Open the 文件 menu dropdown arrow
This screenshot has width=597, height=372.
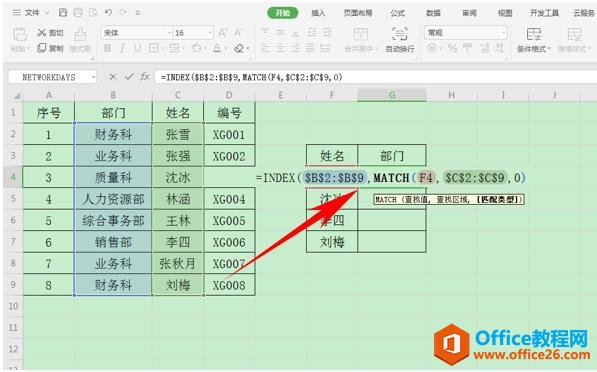click(47, 13)
